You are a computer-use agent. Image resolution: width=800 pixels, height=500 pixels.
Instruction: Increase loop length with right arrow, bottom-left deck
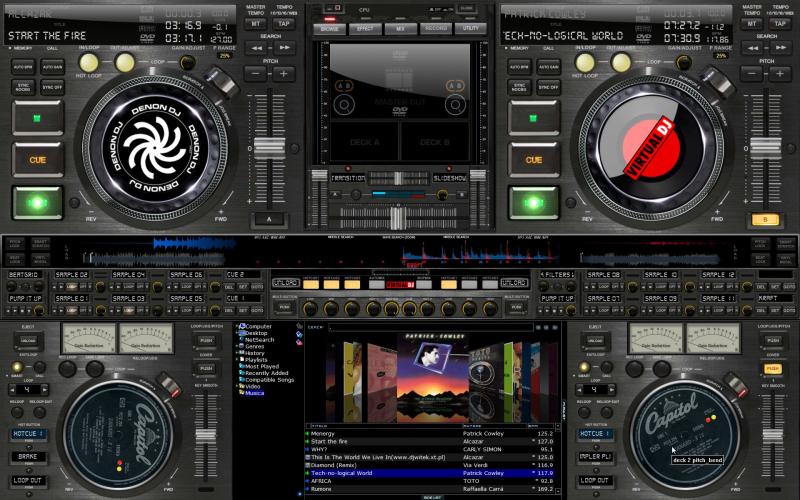tap(44, 390)
